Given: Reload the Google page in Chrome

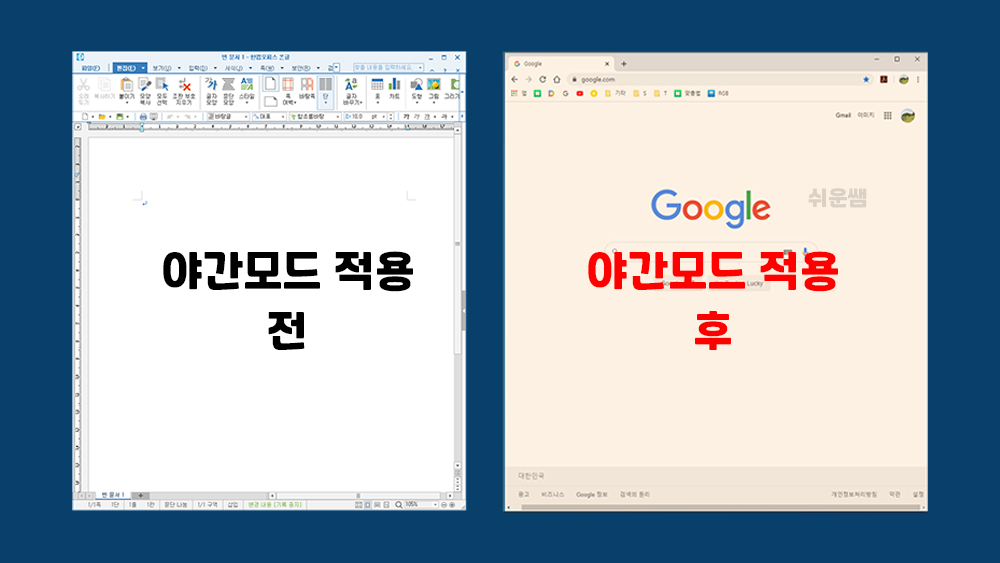Looking at the screenshot, I should 543,80.
